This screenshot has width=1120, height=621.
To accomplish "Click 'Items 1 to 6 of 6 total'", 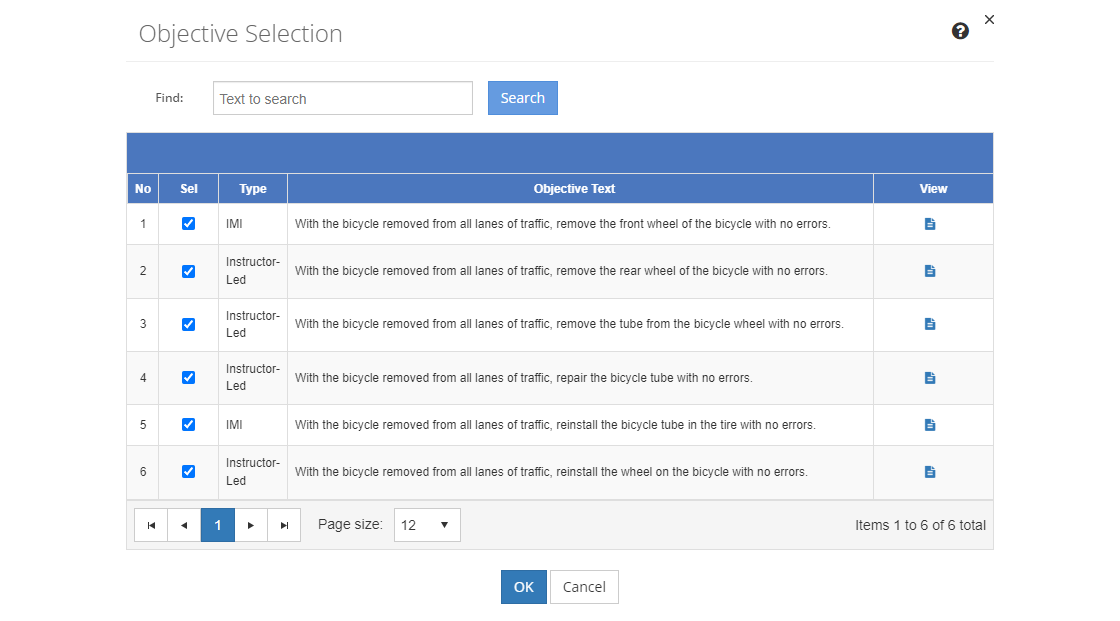I will [920, 525].
